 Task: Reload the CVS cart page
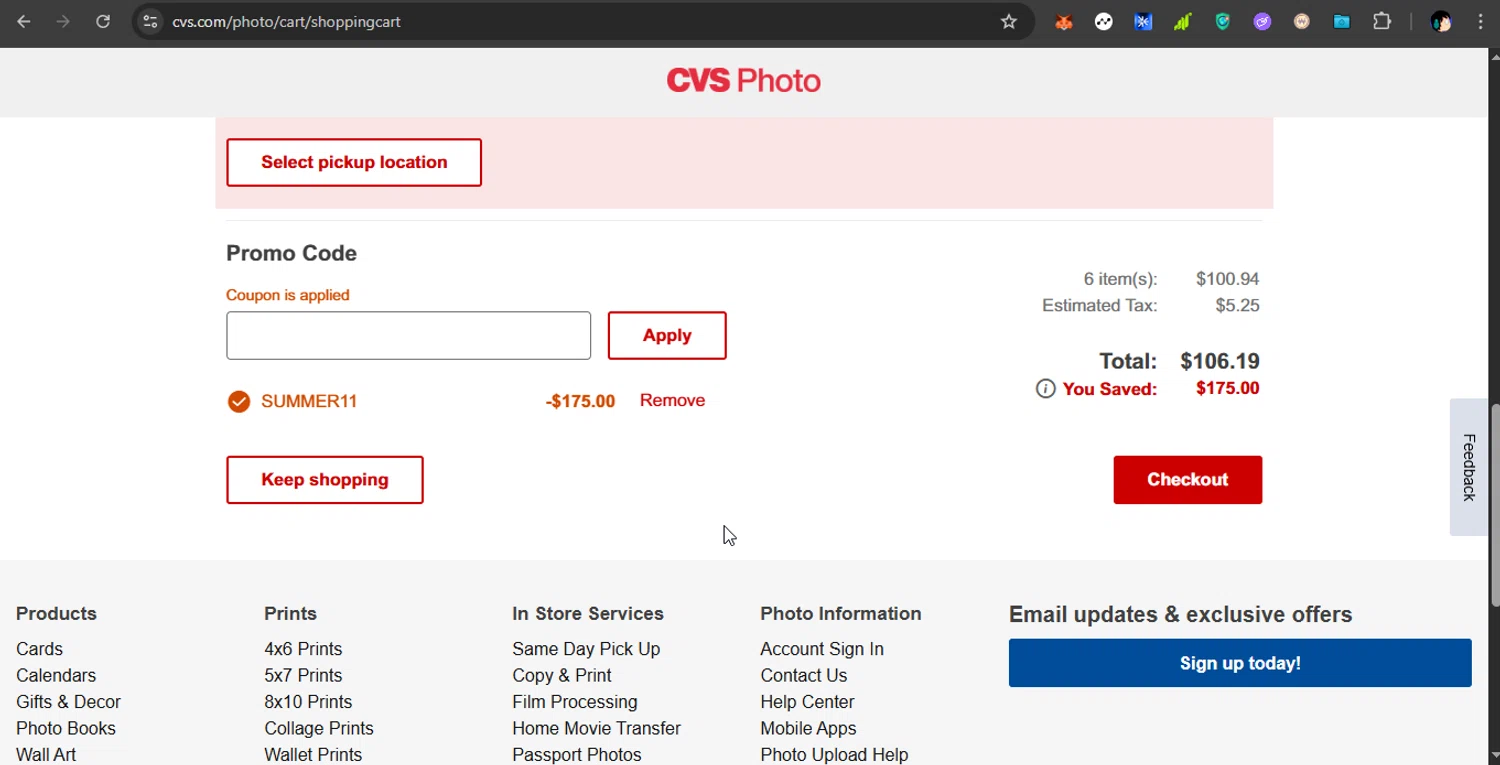click(x=103, y=21)
